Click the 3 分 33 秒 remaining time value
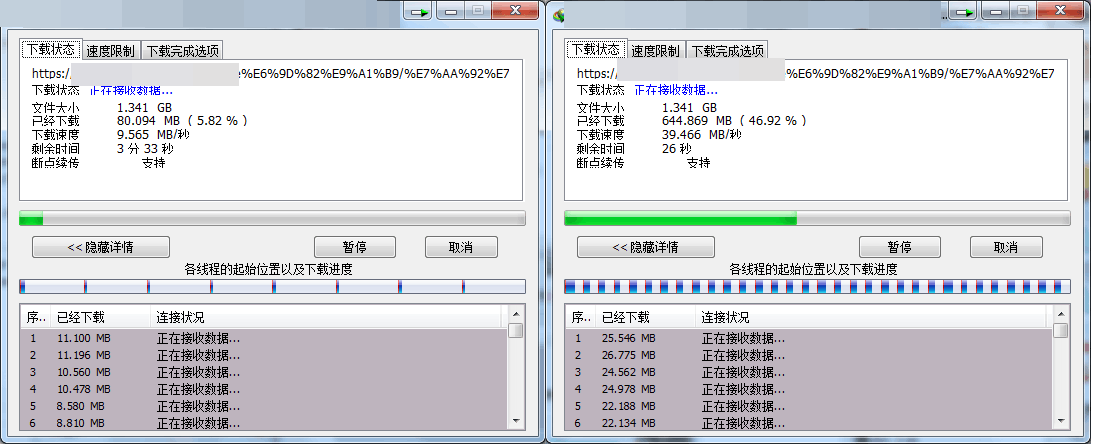The height and width of the screenshot is (444, 1098). coord(145,148)
